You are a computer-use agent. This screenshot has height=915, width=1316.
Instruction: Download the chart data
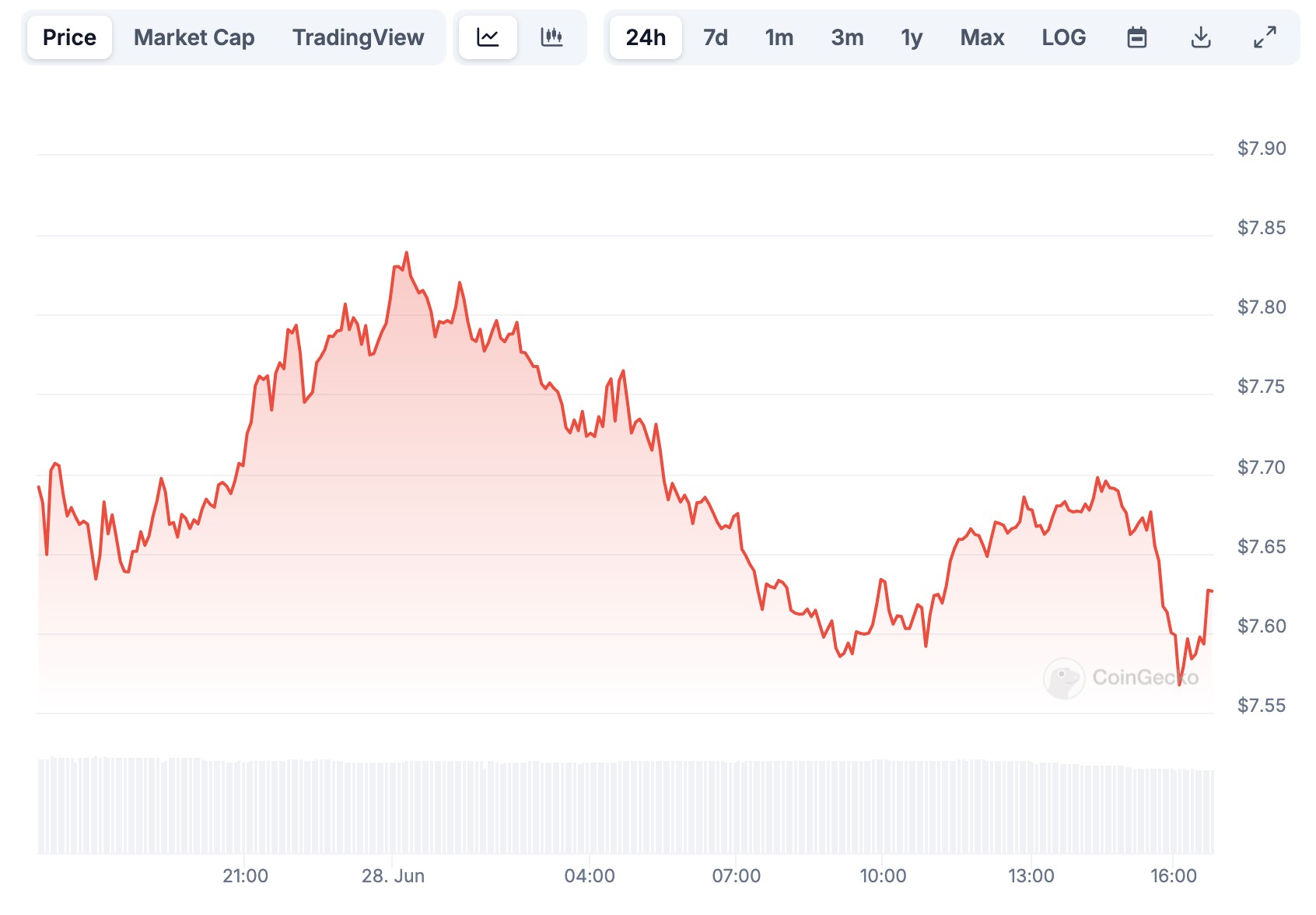click(x=1201, y=37)
